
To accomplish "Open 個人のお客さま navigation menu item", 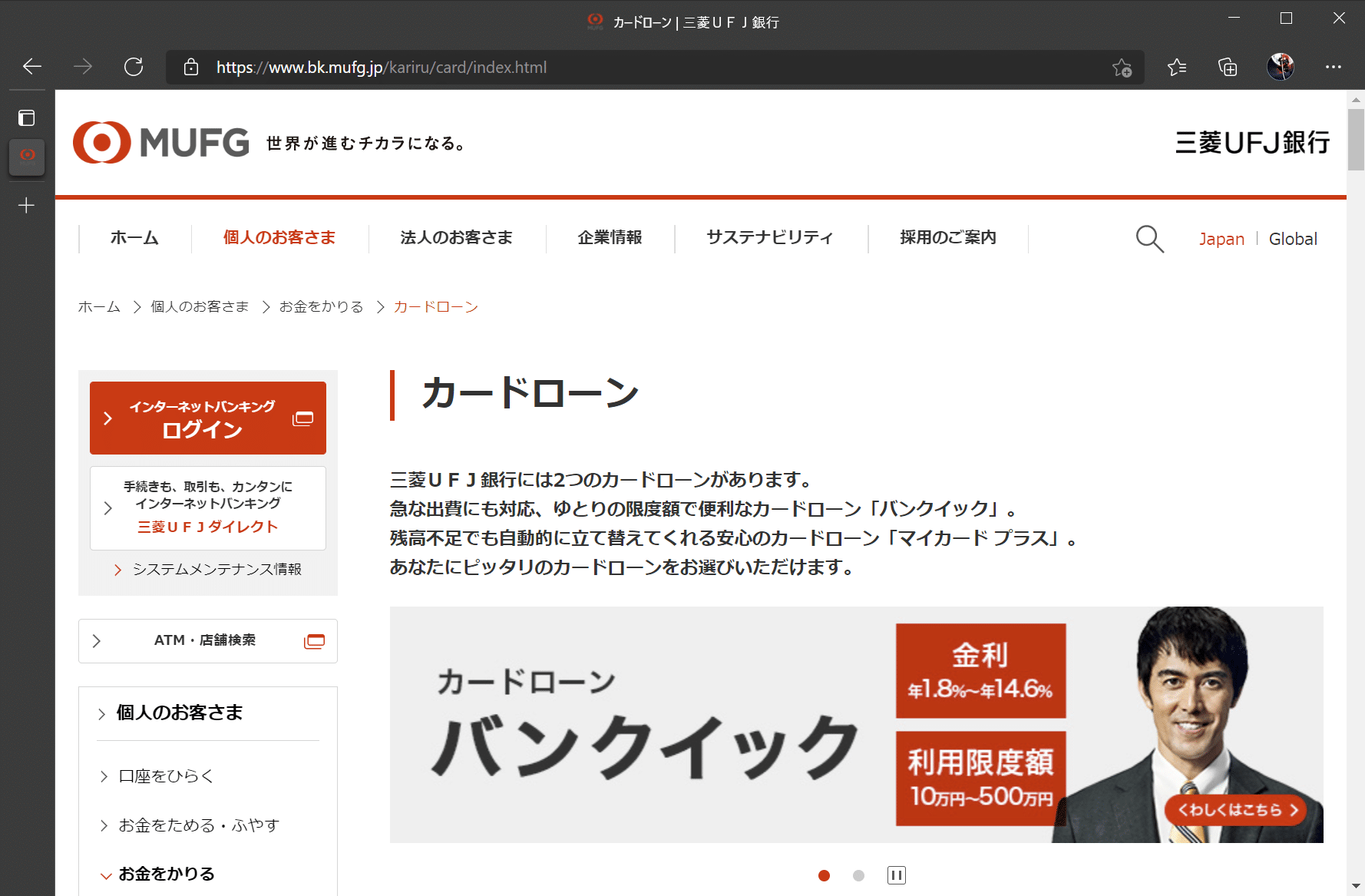I will [279, 238].
